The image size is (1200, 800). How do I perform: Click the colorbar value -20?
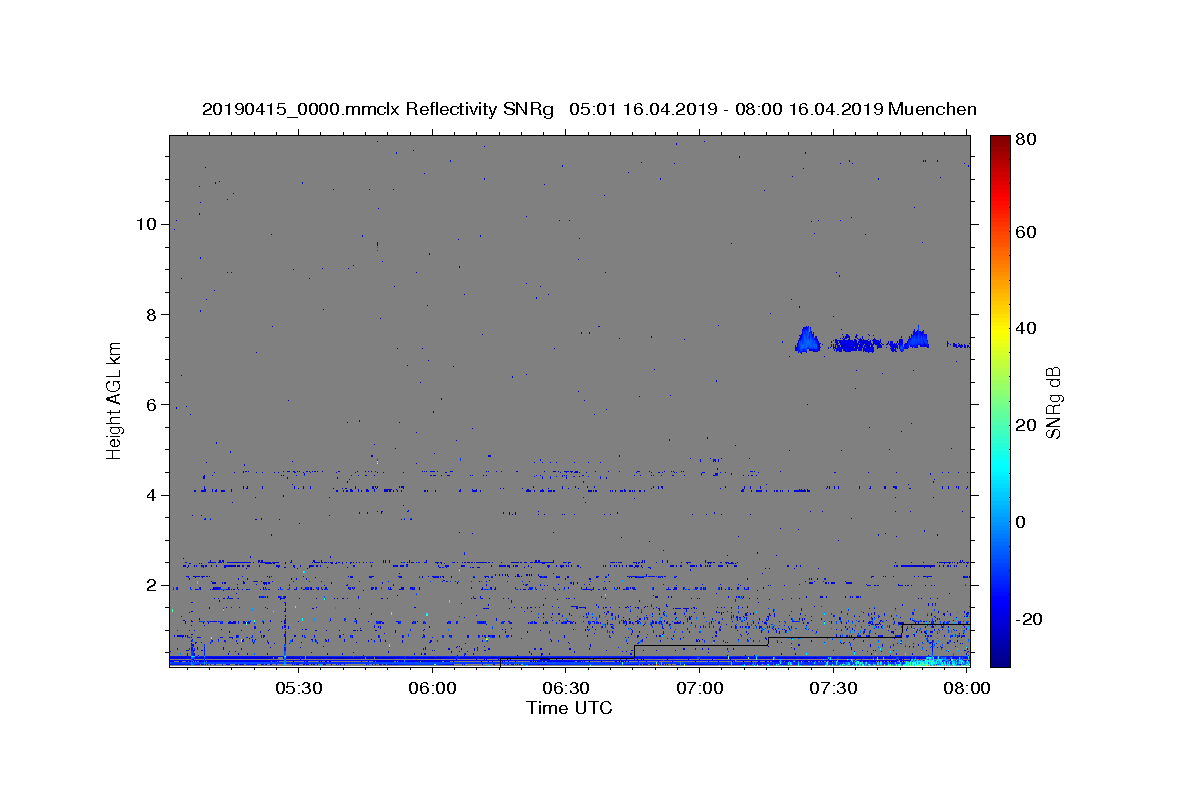click(1028, 619)
